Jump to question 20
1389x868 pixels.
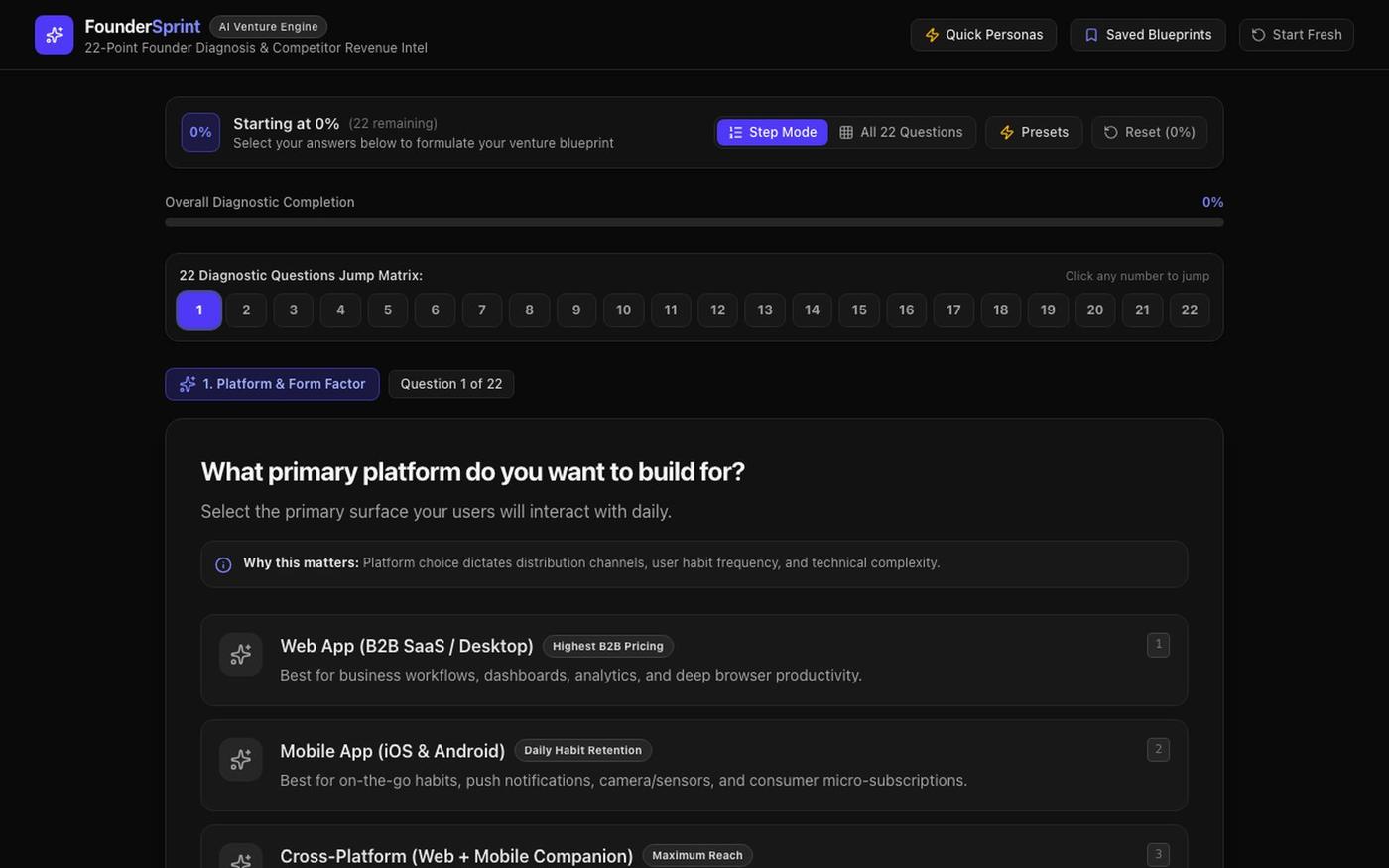tap(1095, 310)
